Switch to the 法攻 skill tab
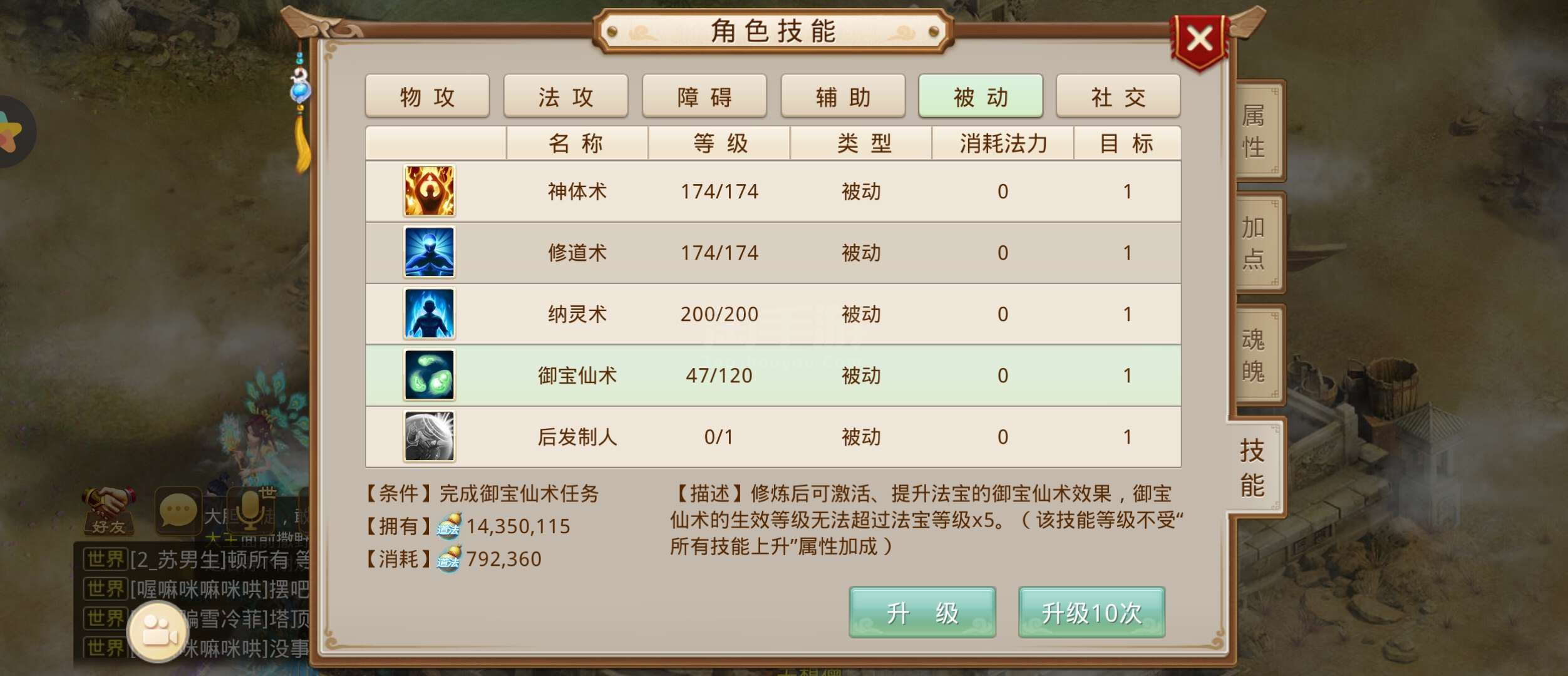The width and height of the screenshot is (1568, 676). pyautogui.click(x=565, y=96)
